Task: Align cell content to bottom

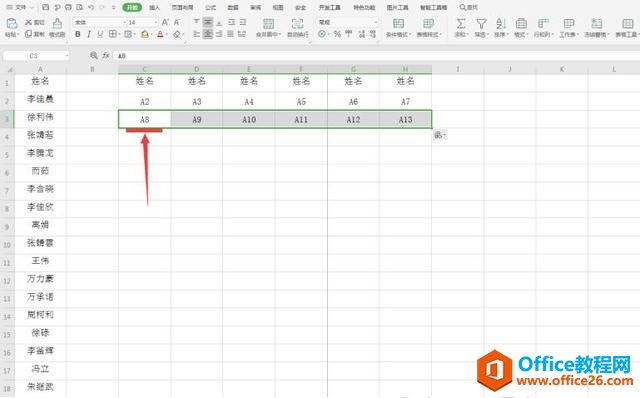Action: pos(219,22)
